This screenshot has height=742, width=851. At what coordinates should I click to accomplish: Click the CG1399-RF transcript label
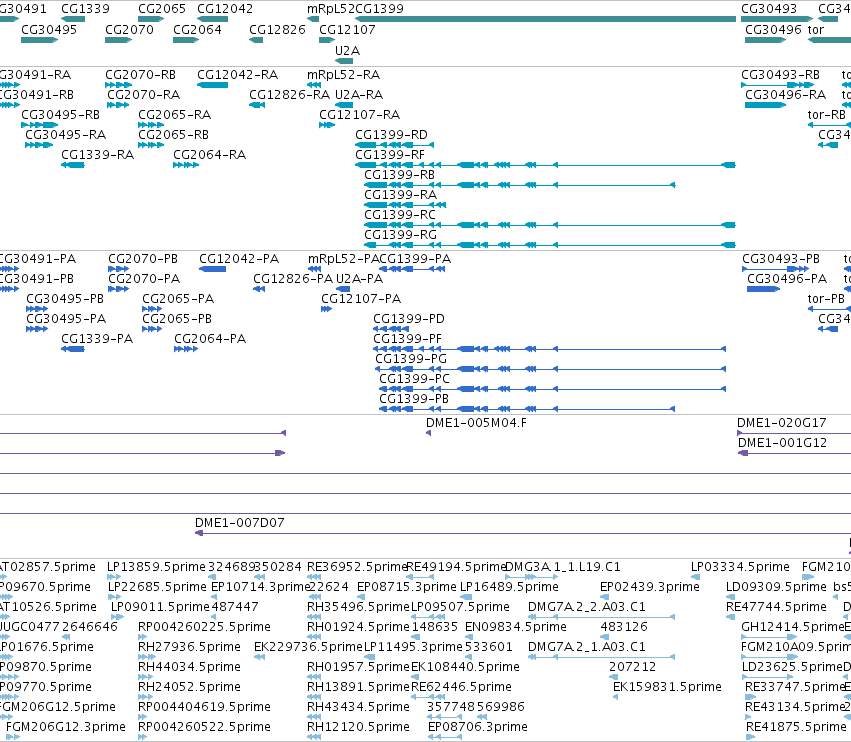pyautogui.click(x=390, y=155)
